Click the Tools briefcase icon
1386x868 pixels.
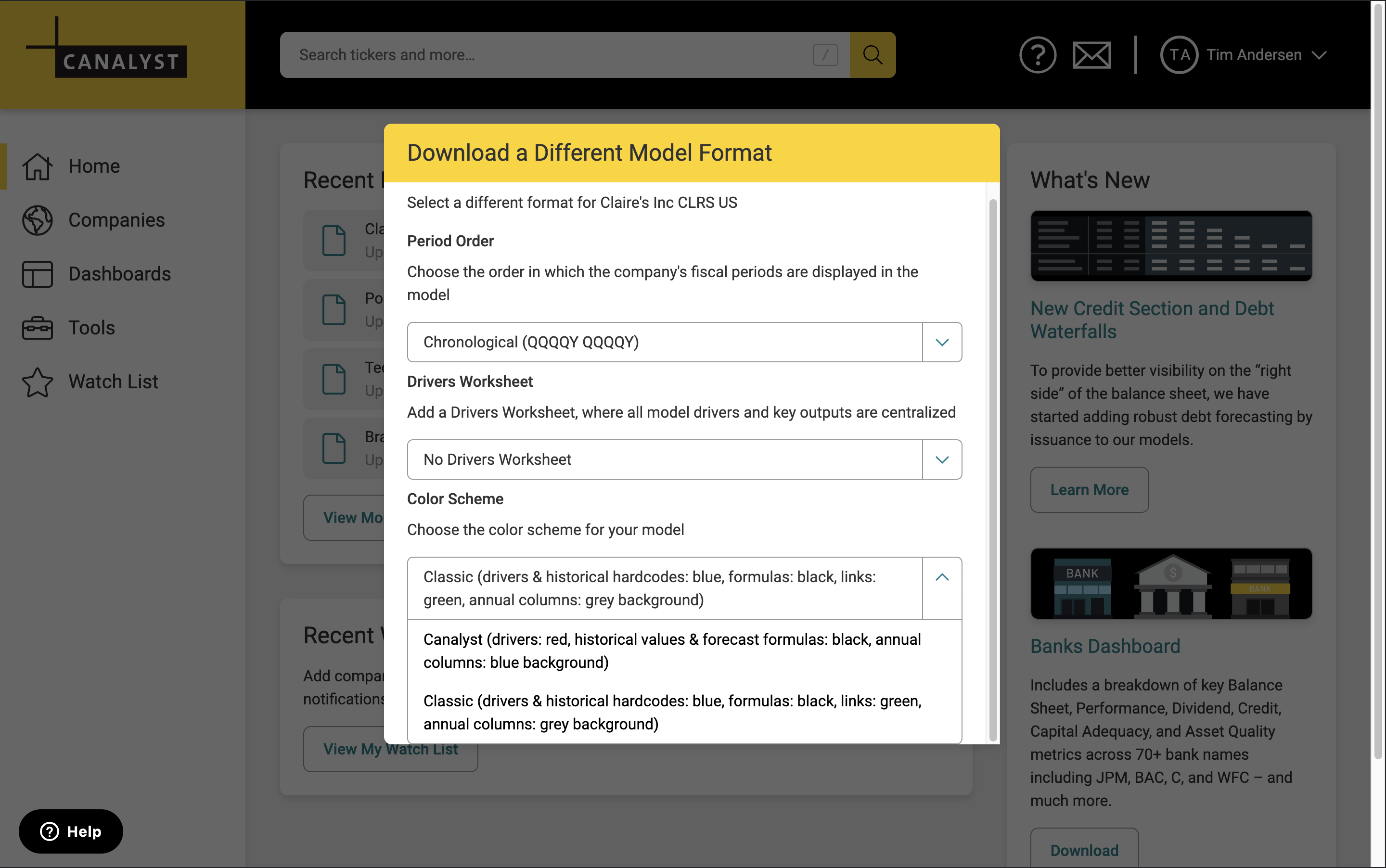[38, 328]
